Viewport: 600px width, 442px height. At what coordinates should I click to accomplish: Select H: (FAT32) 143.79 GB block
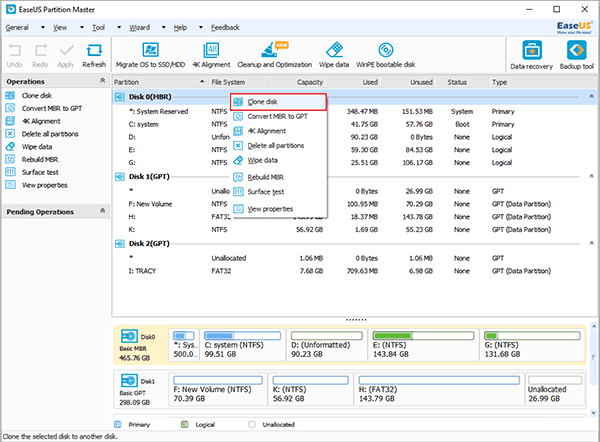click(439, 390)
